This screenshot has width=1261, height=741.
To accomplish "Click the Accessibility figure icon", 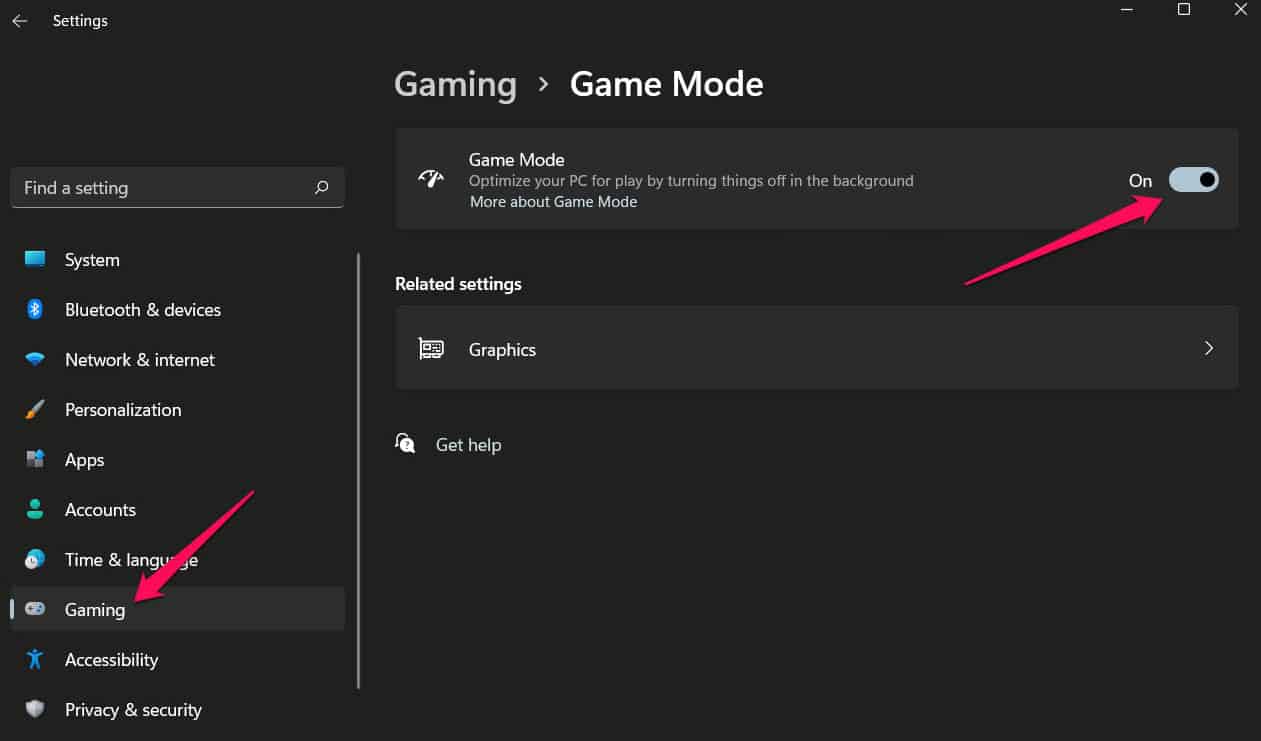I will click(35, 659).
